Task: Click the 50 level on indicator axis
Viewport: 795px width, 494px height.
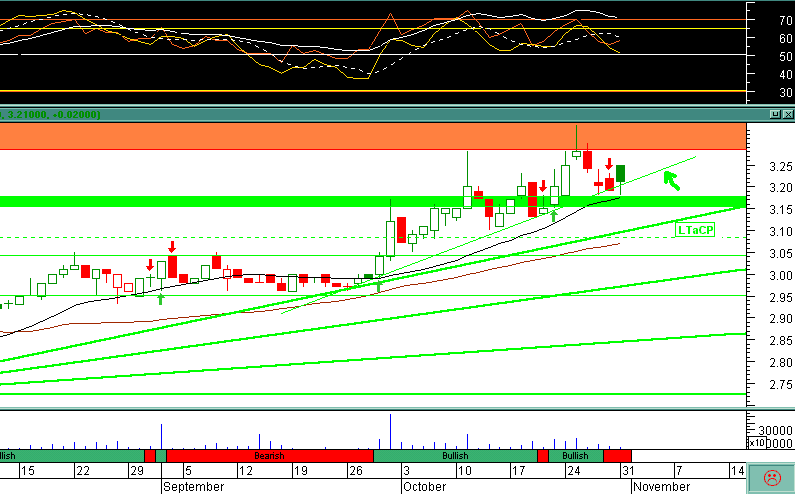Action: click(786, 56)
